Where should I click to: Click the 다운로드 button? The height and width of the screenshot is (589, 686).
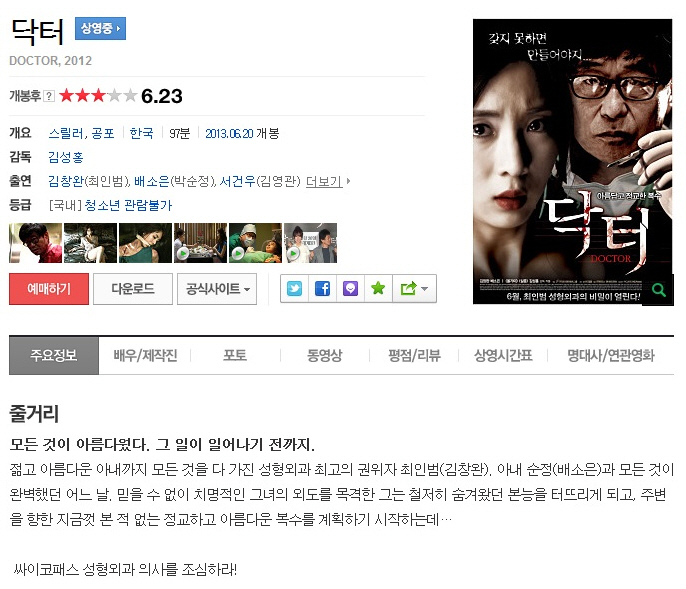(133, 289)
